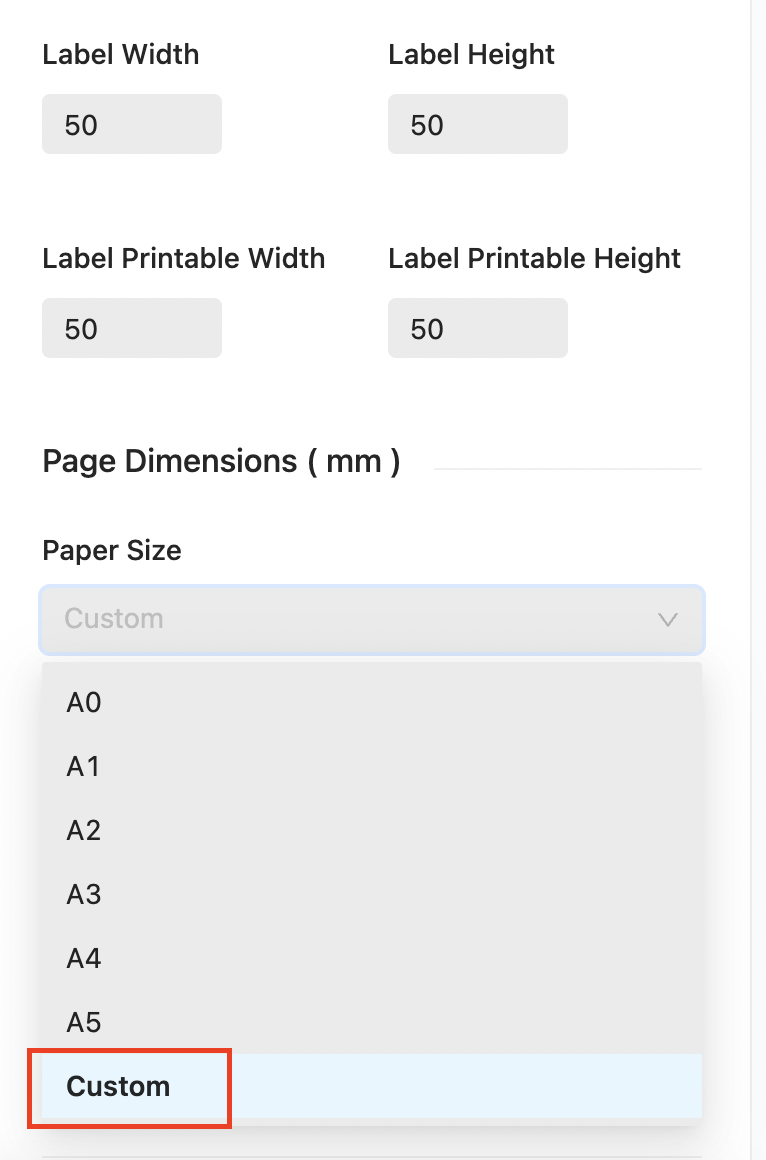Click the Paper Size field label

pos(112,550)
